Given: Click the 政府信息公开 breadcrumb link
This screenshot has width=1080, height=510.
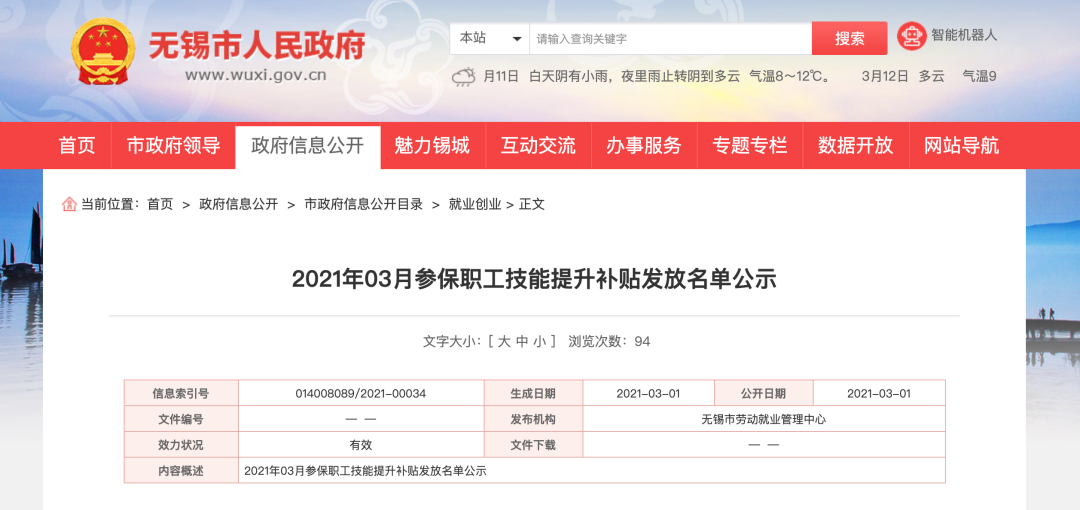Looking at the screenshot, I should [238, 204].
